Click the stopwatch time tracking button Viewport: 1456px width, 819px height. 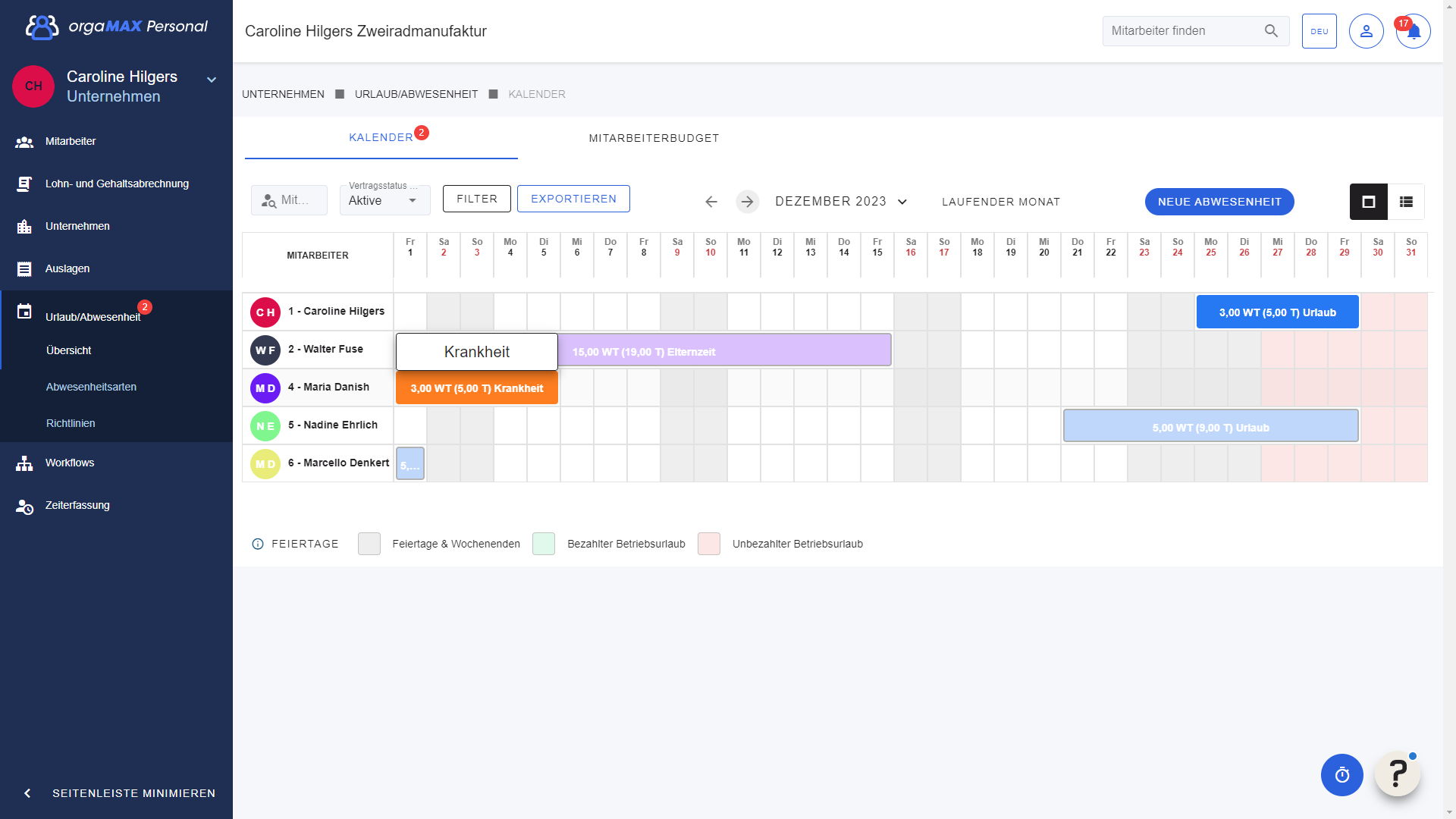[x=1341, y=775]
